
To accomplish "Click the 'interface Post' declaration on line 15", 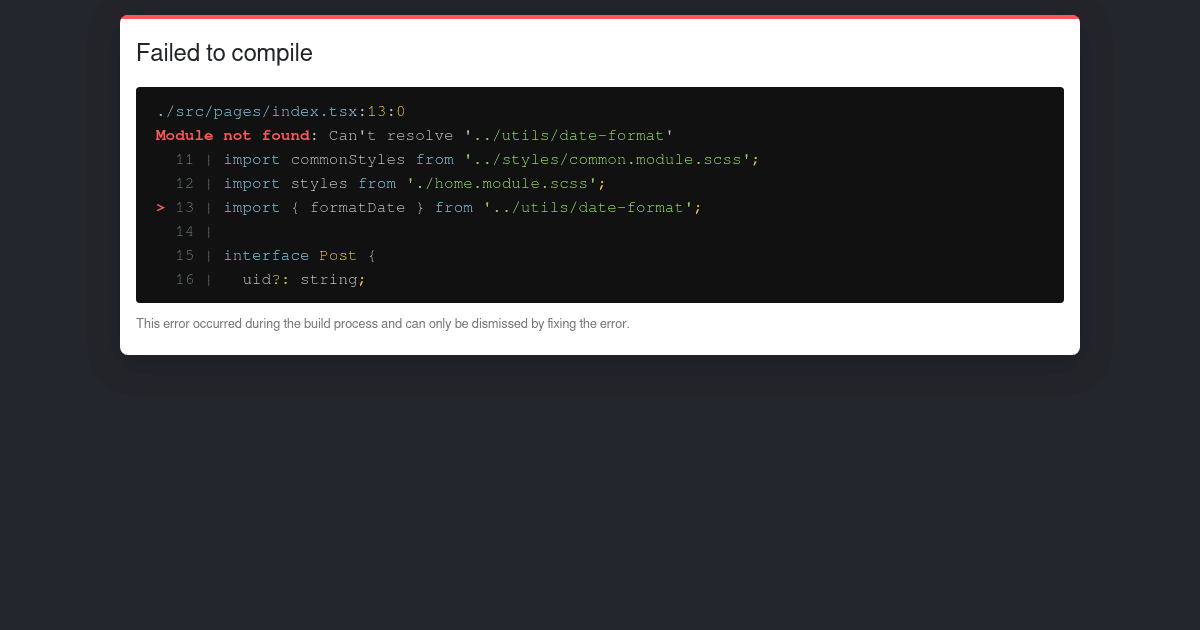I will coord(298,255).
